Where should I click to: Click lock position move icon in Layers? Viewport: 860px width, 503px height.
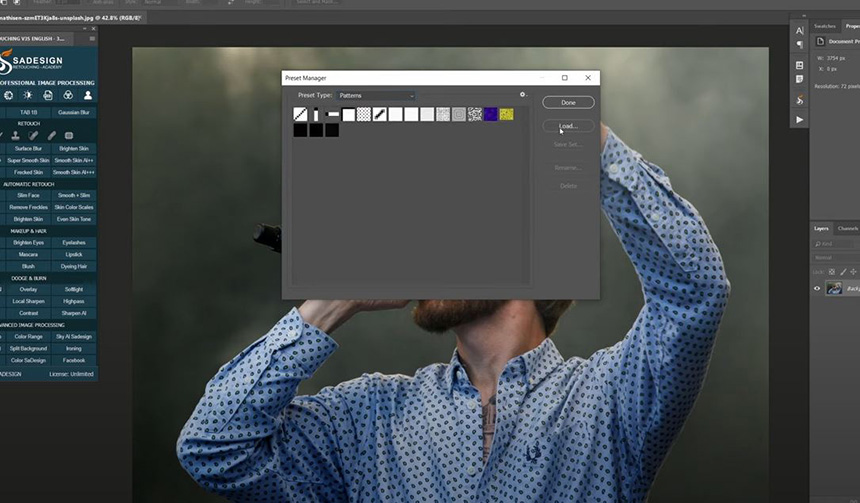click(x=853, y=272)
